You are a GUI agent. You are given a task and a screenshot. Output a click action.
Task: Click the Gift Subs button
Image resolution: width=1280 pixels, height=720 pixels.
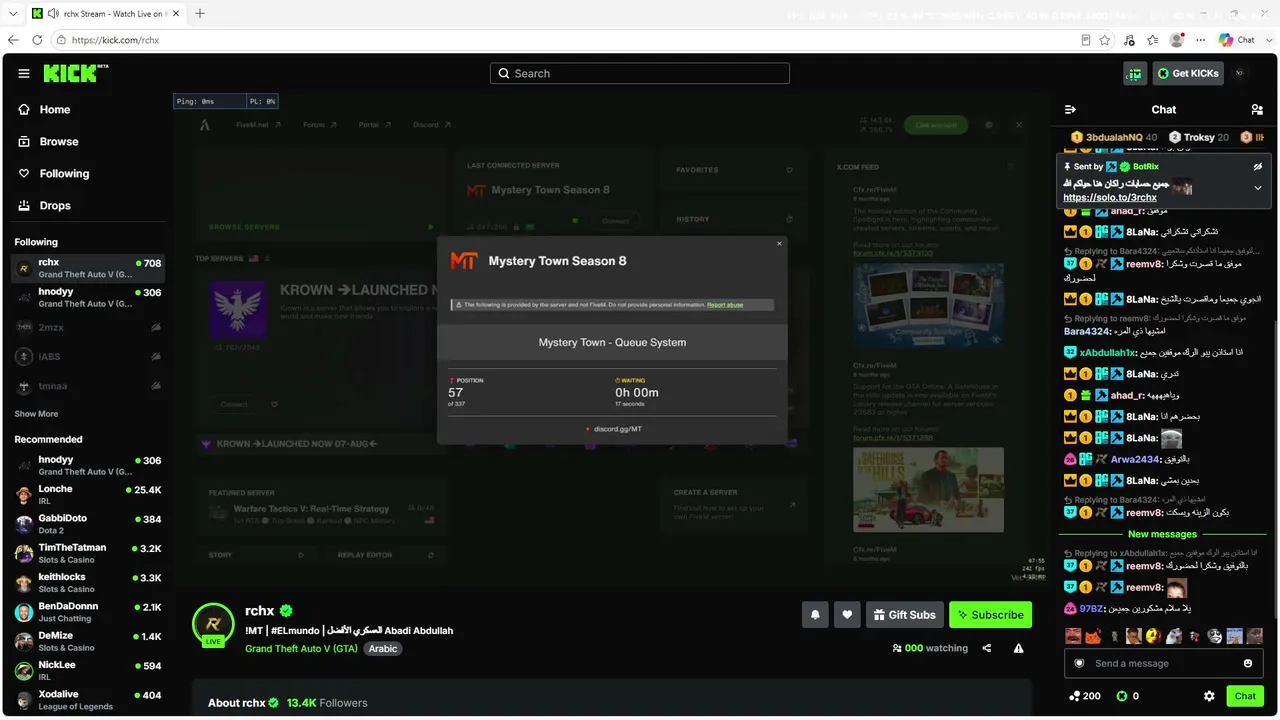pyautogui.click(x=904, y=615)
